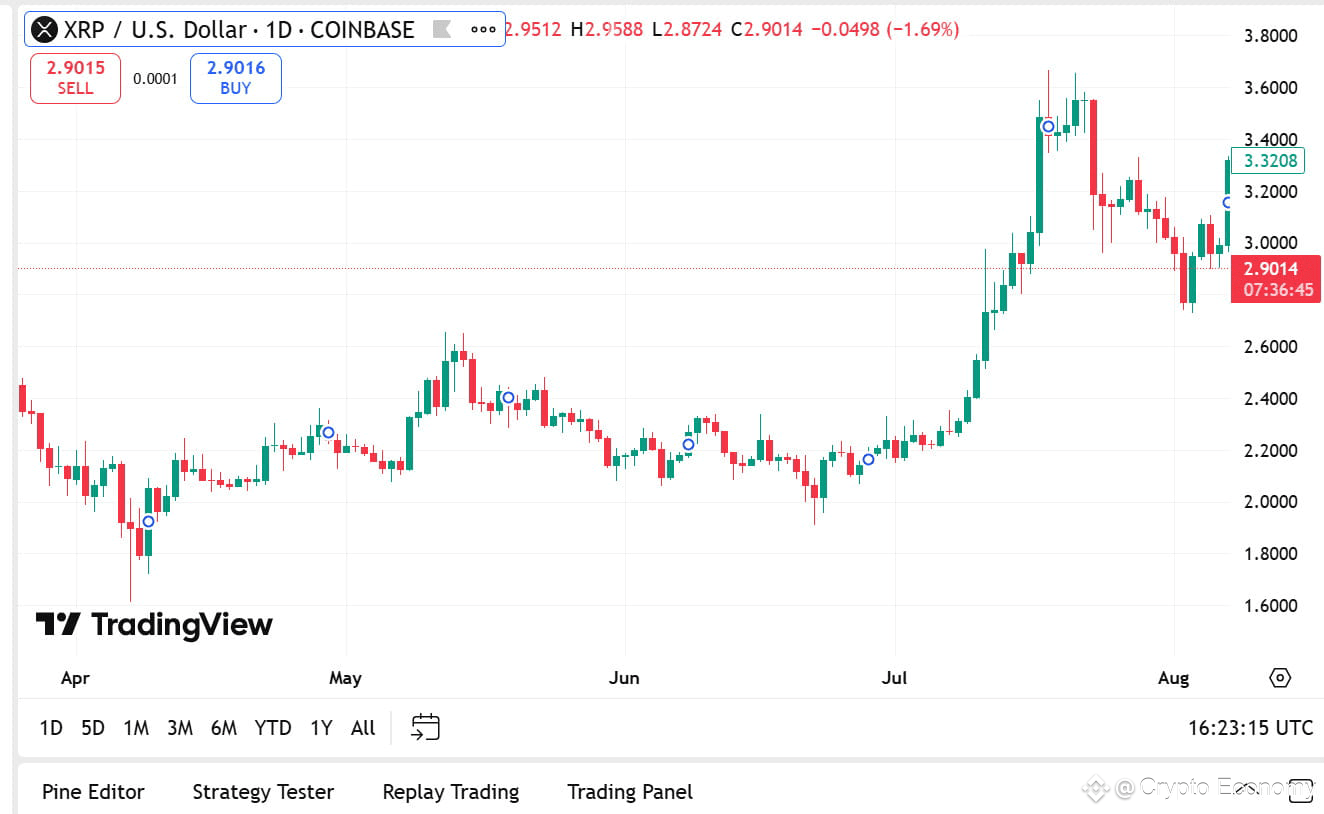Click the XRP coin logo icon

pos(44,30)
